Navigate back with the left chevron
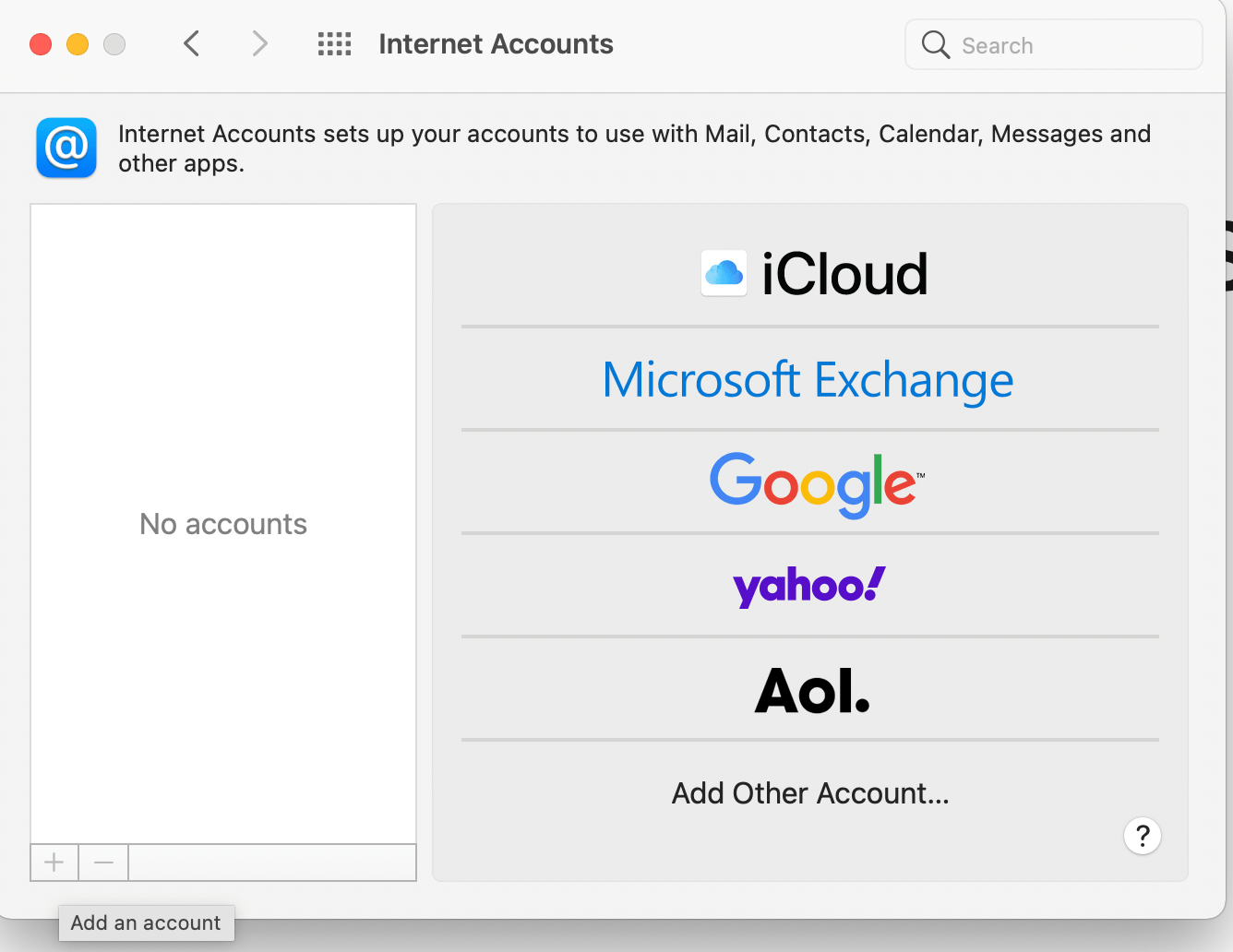1233x952 pixels. (191, 43)
